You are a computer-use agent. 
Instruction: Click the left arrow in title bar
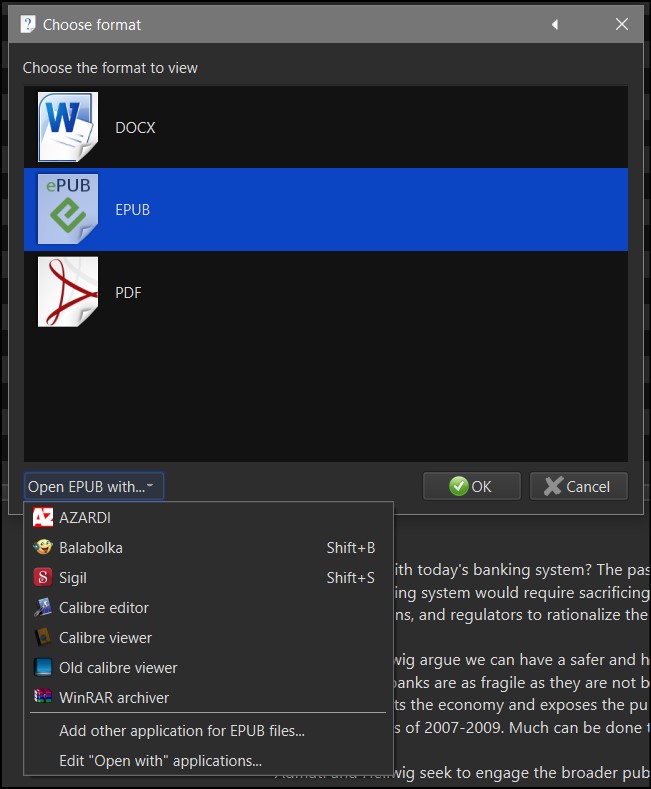[555, 24]
